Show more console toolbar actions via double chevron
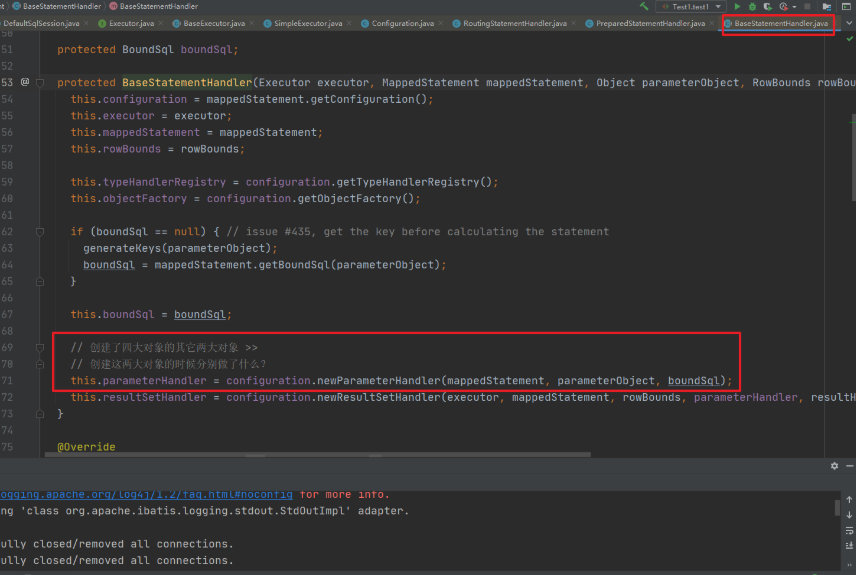856x575 pixels. [x=849, y=565]
